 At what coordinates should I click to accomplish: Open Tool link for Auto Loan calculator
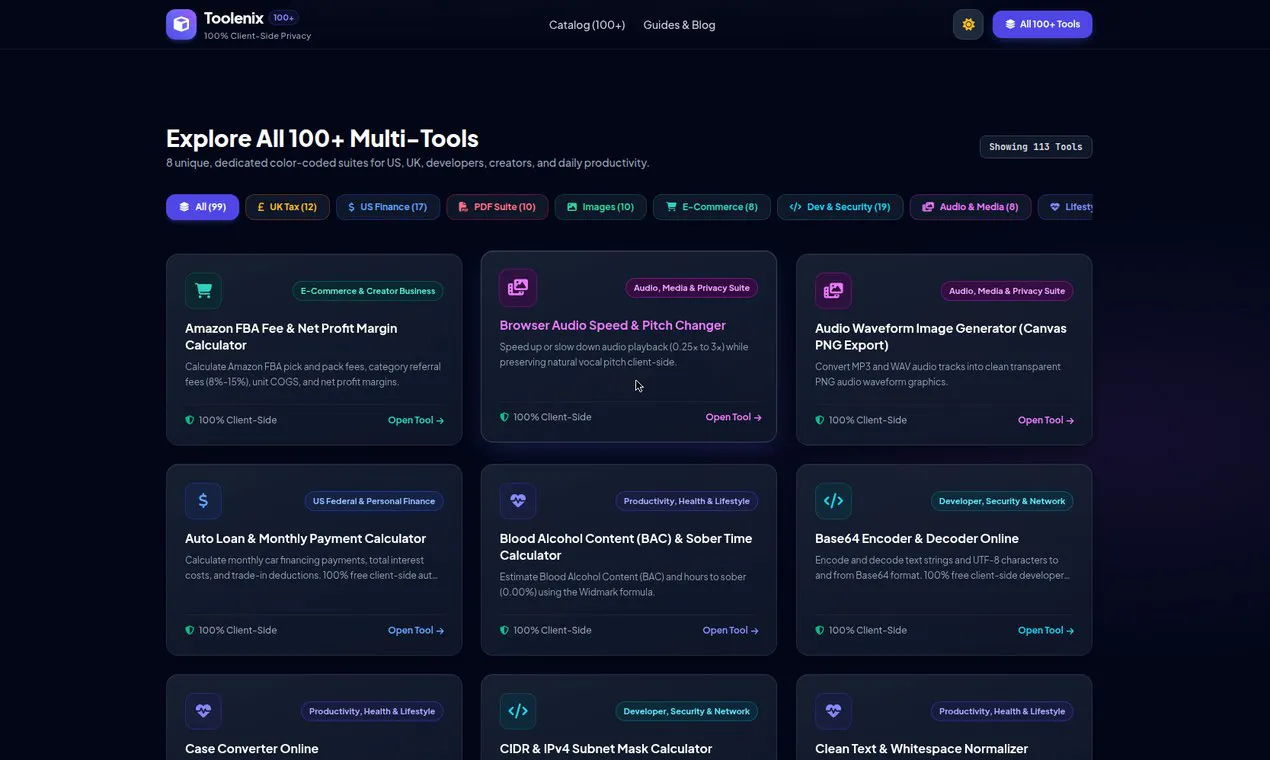pos(416,630)
